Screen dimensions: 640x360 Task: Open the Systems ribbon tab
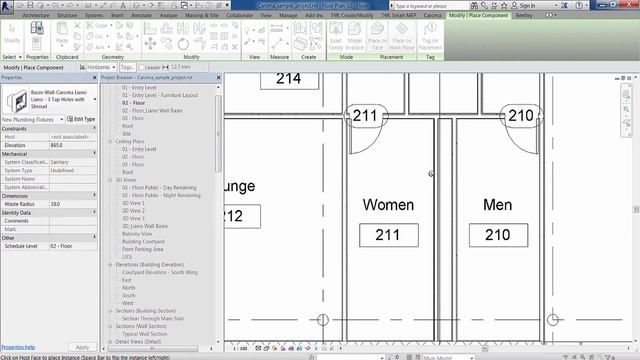94,15
